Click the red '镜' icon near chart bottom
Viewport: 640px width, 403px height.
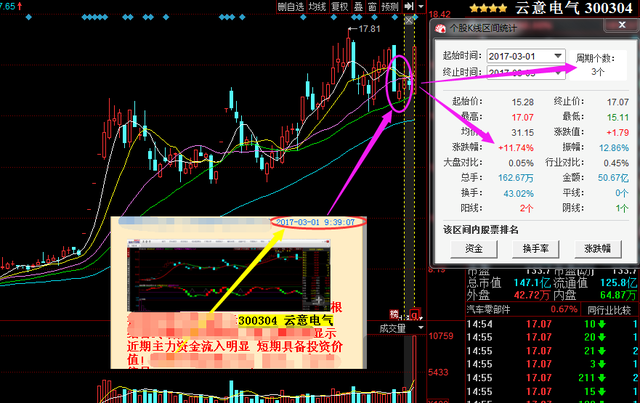(394, 314)
